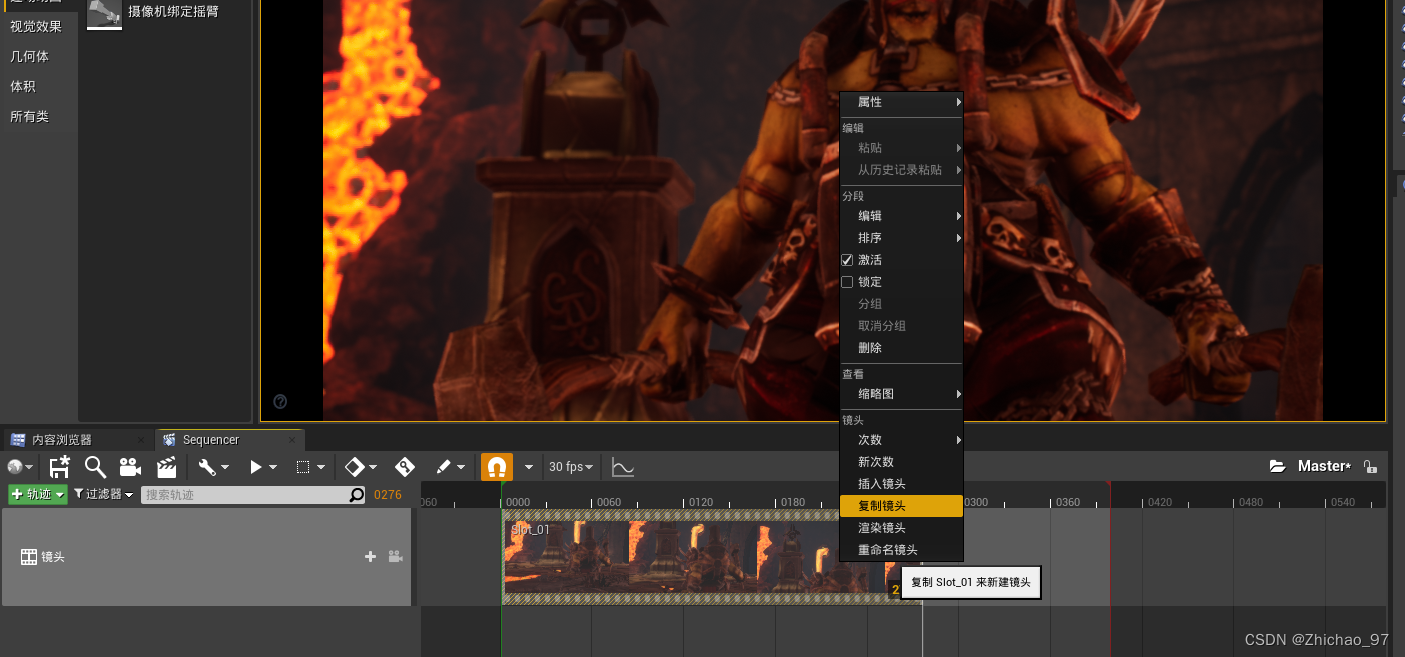Expand the 缩略图 submenu
The height and width of the screenshot is (657, 1405).
click(x=901, y=394)
